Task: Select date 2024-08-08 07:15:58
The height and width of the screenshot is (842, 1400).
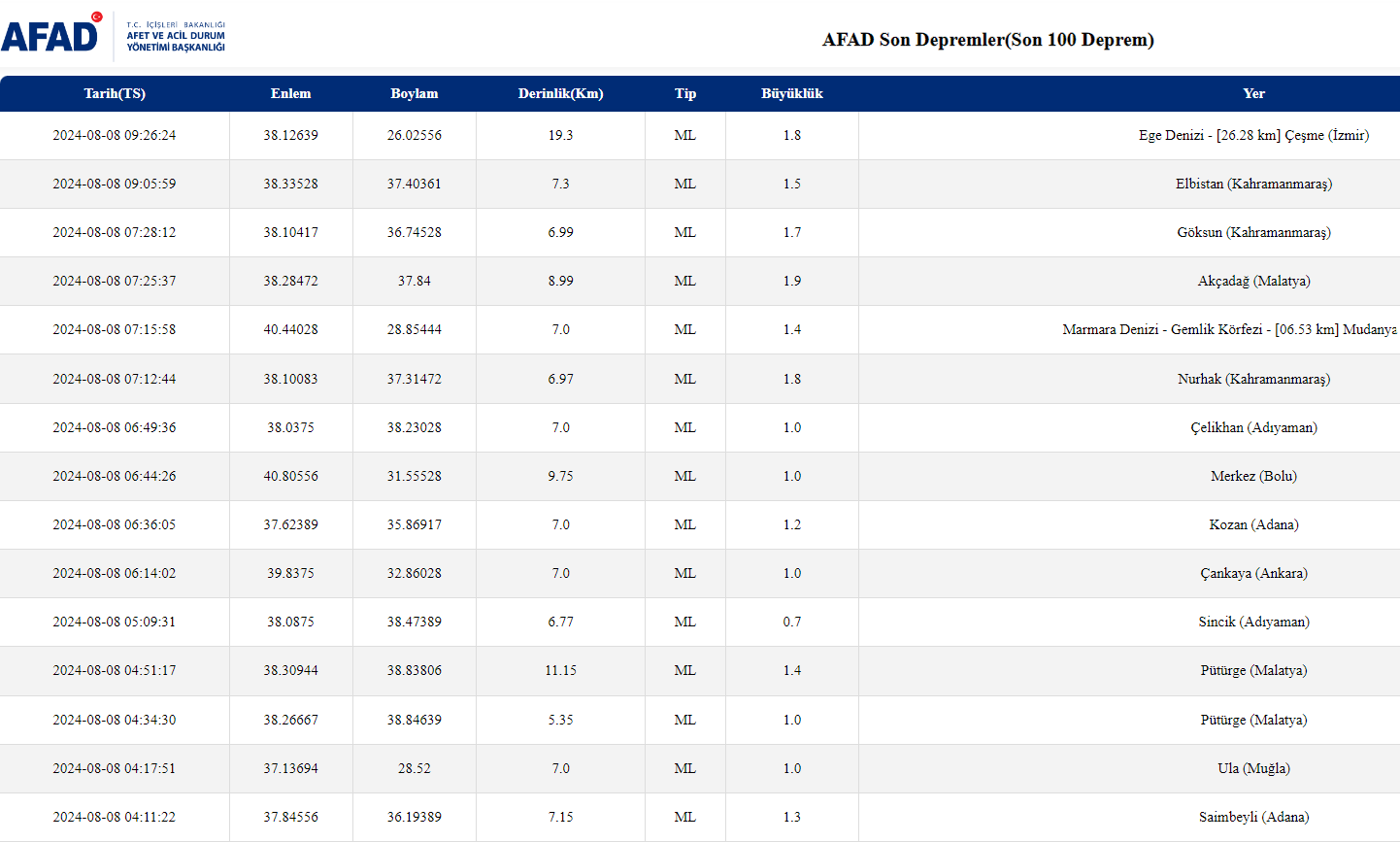Action: point(115,330)
